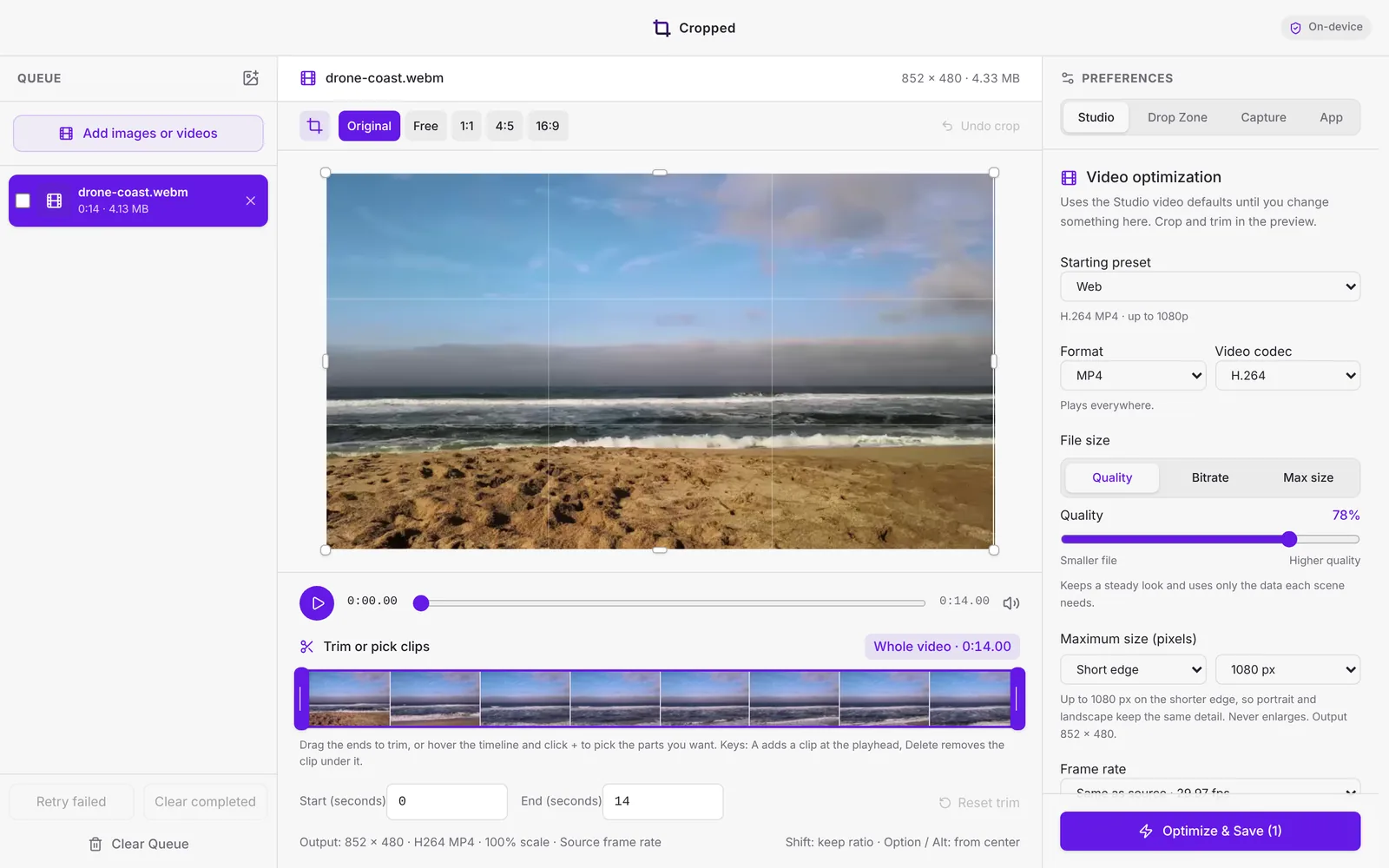Select Bitrate file size mode
The image size is (1389, 868).
click(1210, 477)
